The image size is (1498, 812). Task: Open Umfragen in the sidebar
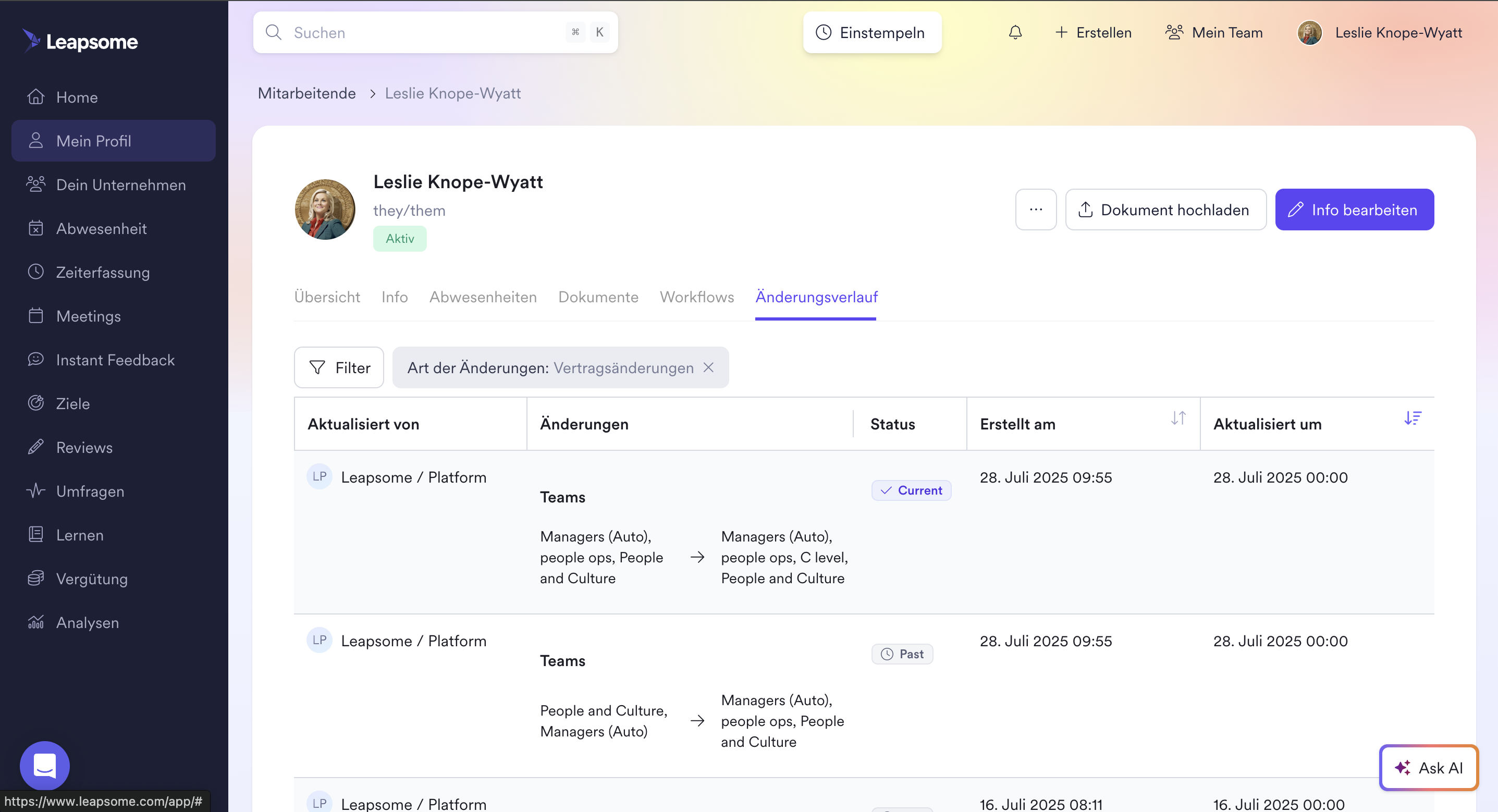click(90, 491)
